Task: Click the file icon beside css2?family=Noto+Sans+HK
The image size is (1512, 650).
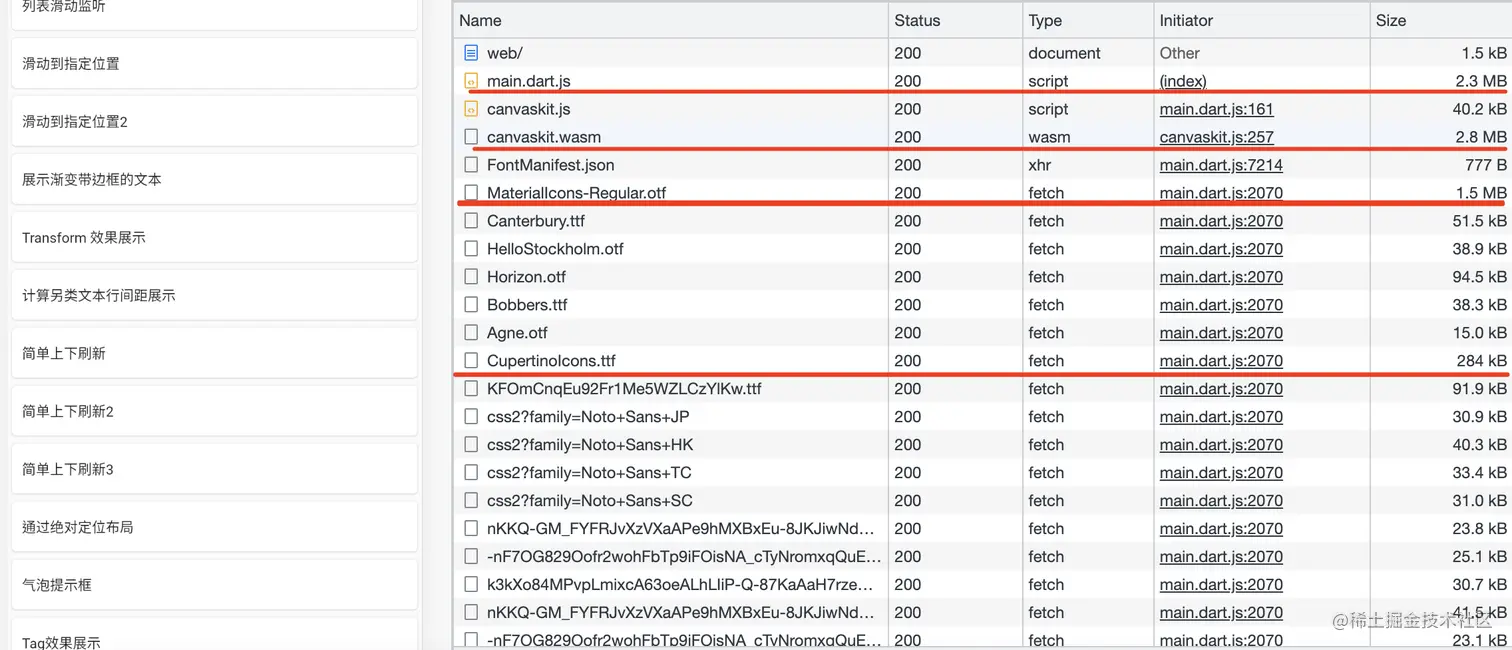Action: click(x=471, y=445)
